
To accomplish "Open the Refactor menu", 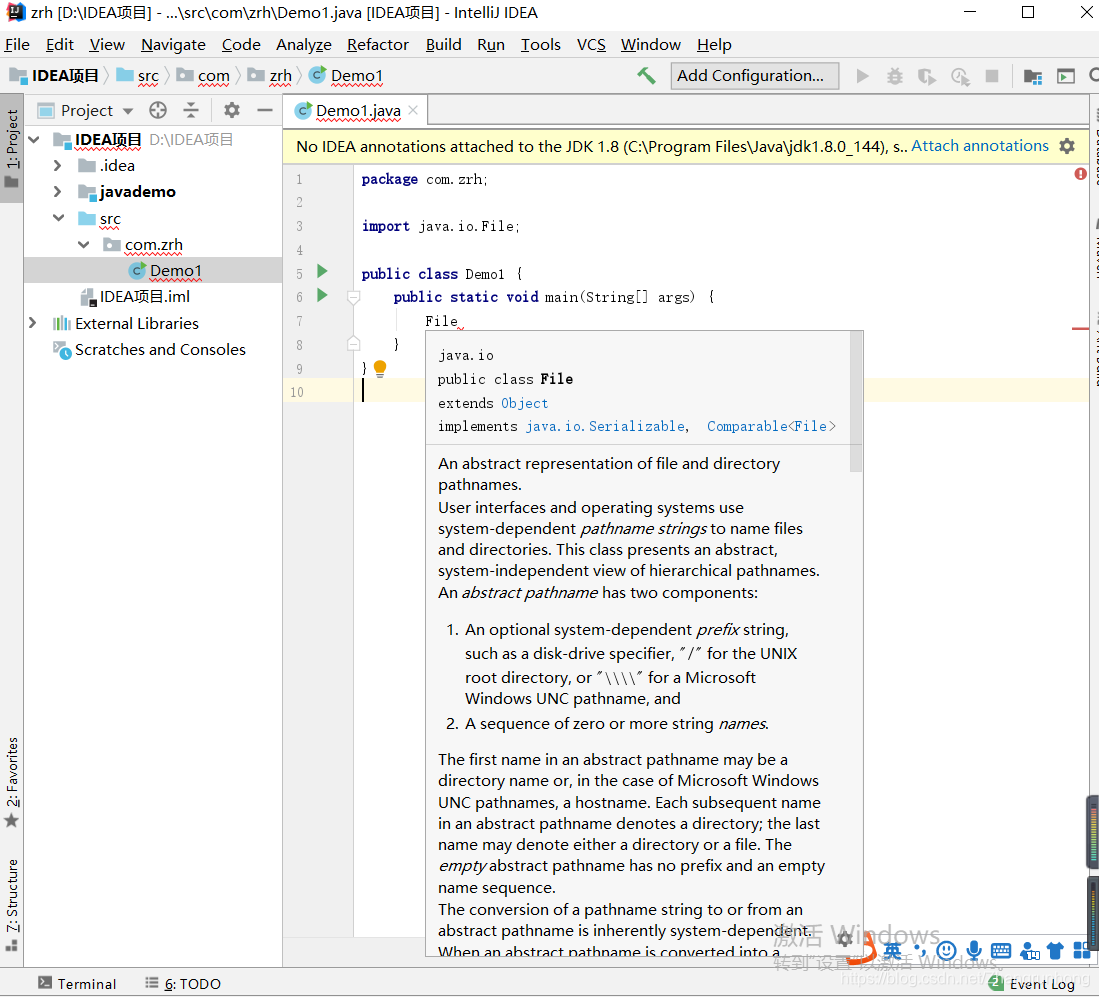I will (377, 44).
